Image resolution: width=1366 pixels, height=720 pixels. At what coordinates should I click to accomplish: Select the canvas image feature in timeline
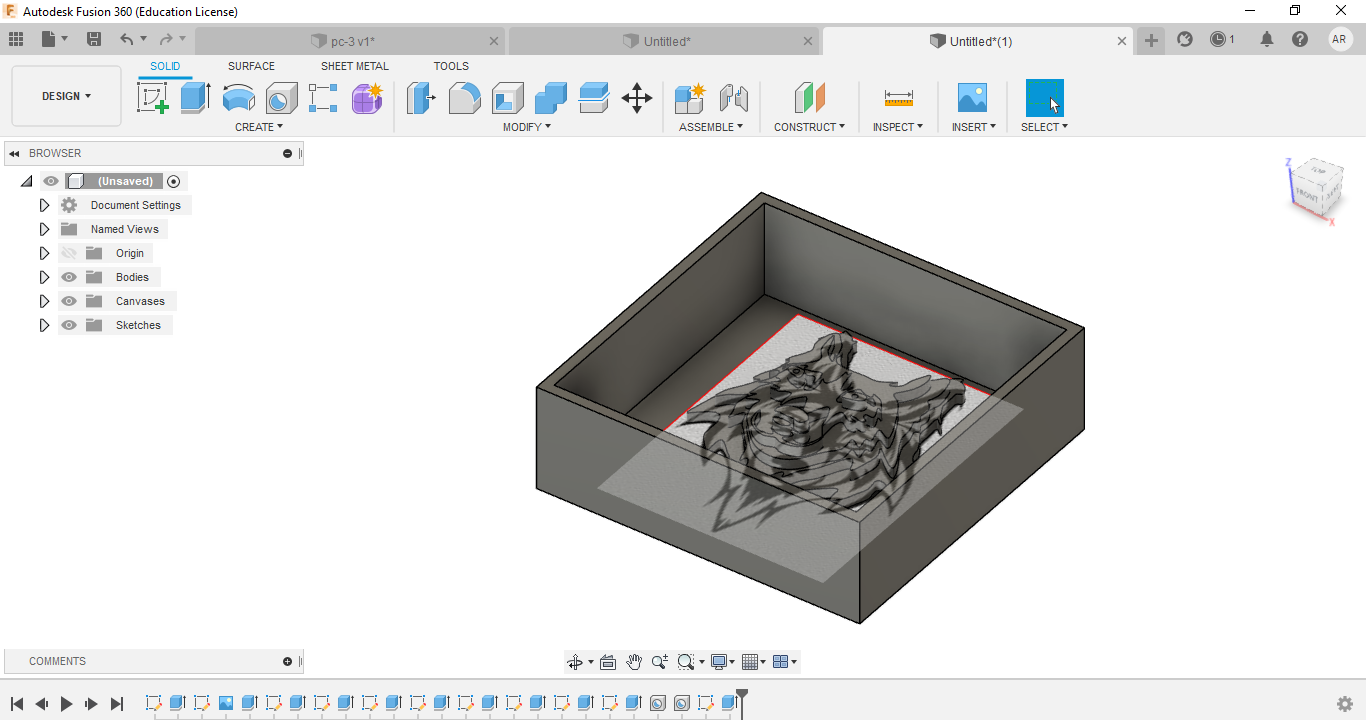coord(226,703)
